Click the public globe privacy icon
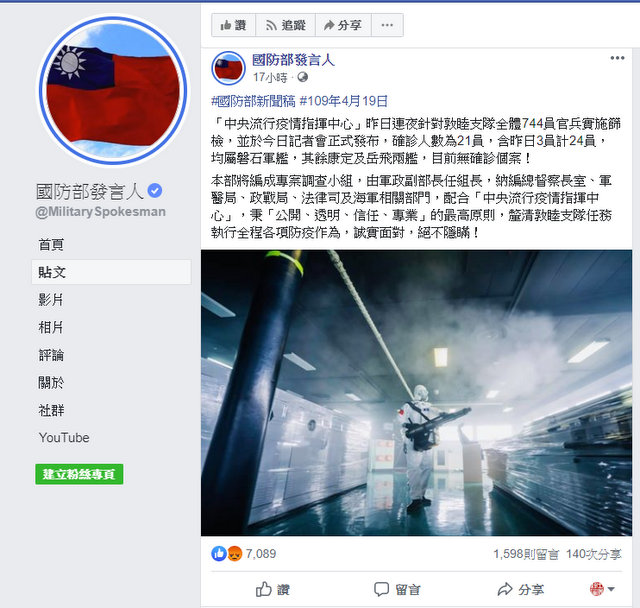This screenshot has width=640, height=608. click(x=302, y=77)
